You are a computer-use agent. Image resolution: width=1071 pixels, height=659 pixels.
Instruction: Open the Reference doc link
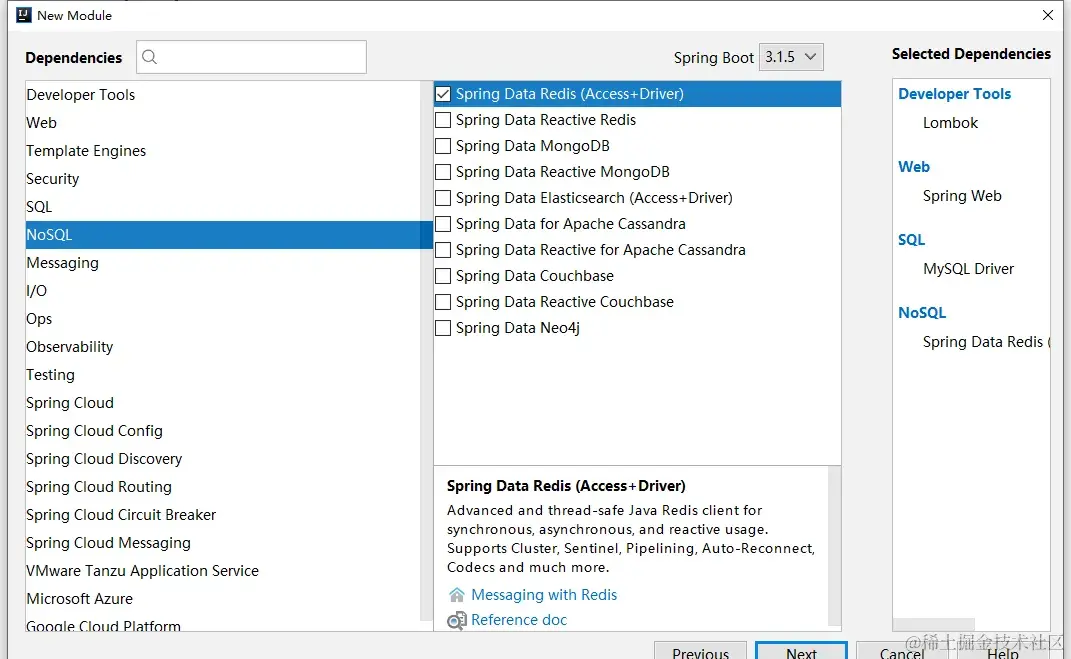click(519, 620)
